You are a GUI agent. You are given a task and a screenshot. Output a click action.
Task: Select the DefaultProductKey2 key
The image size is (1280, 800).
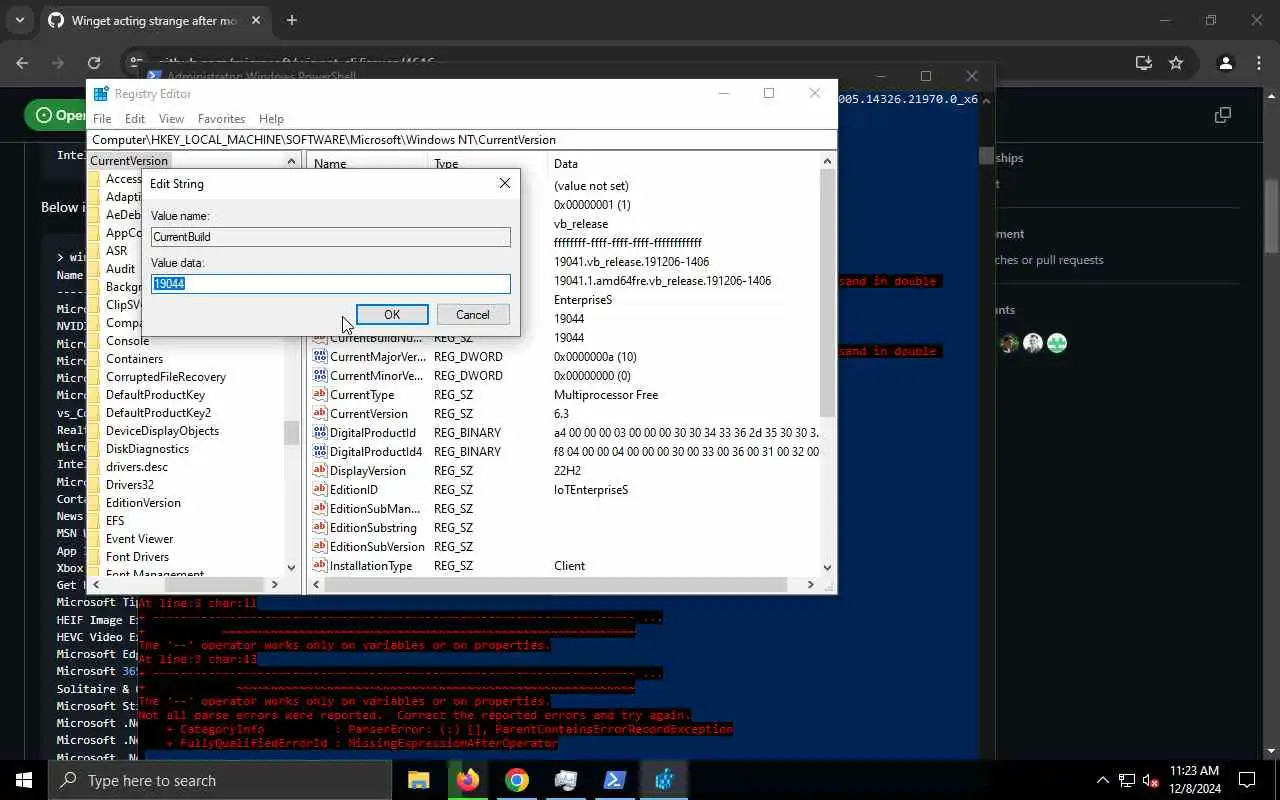[x=158, y=413]
